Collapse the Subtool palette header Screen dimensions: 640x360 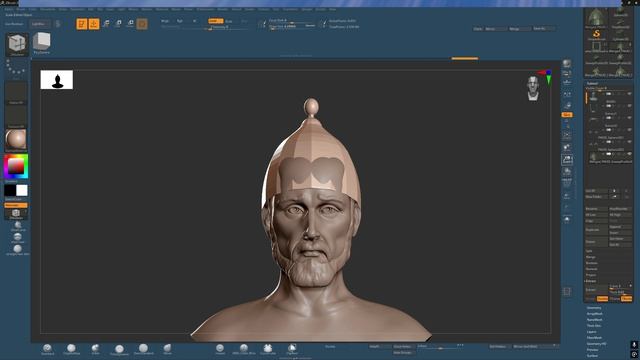point(592,83)
